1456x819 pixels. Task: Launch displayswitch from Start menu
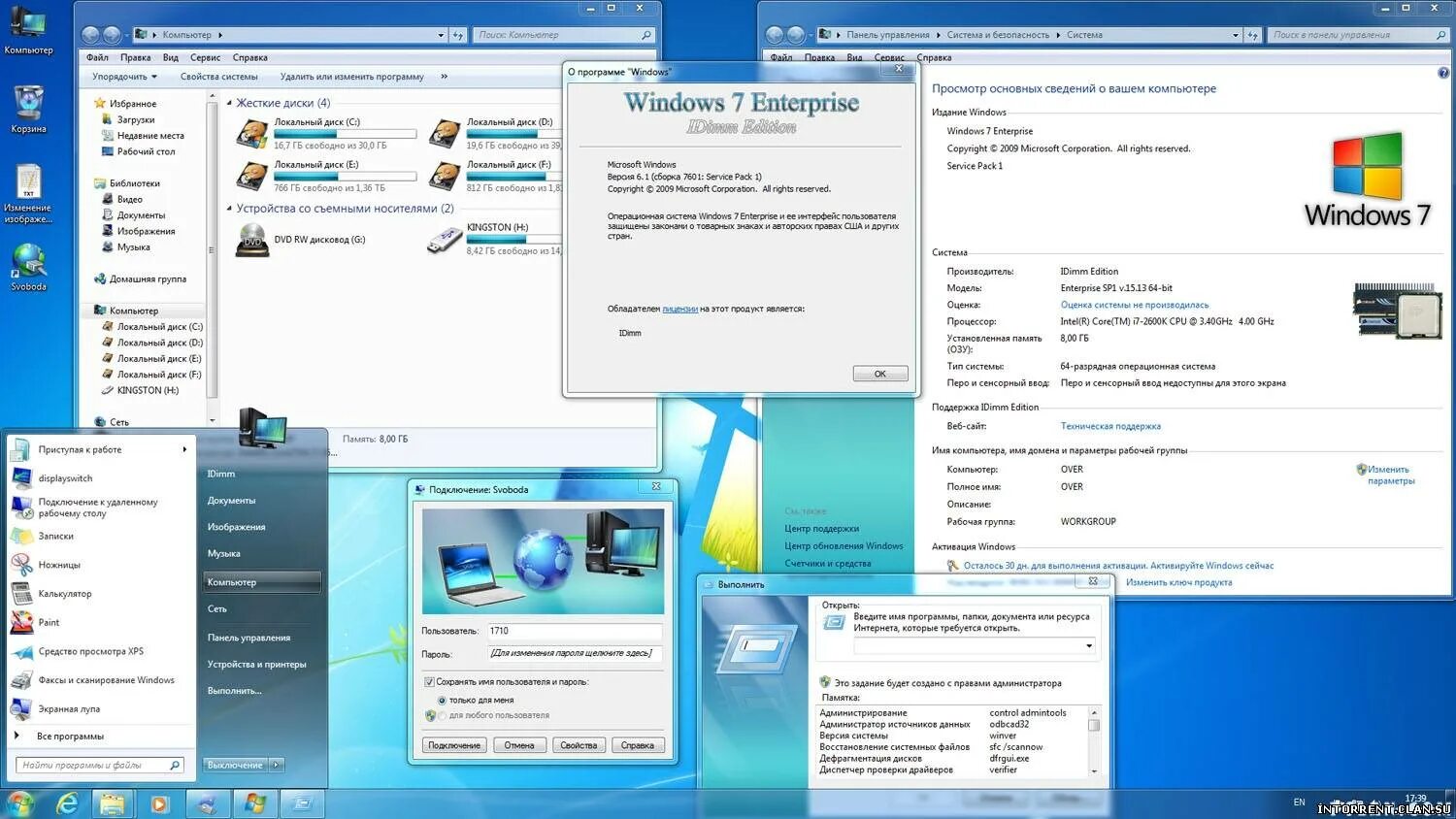pos(65,478)
